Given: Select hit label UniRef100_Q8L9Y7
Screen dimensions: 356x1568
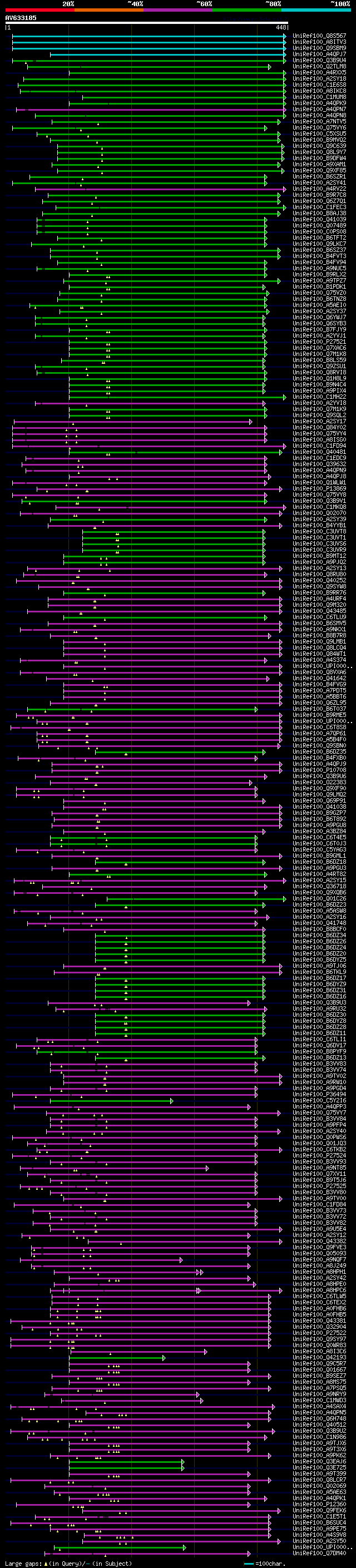Looking at the screenshot, I should [x=319, y=152].
